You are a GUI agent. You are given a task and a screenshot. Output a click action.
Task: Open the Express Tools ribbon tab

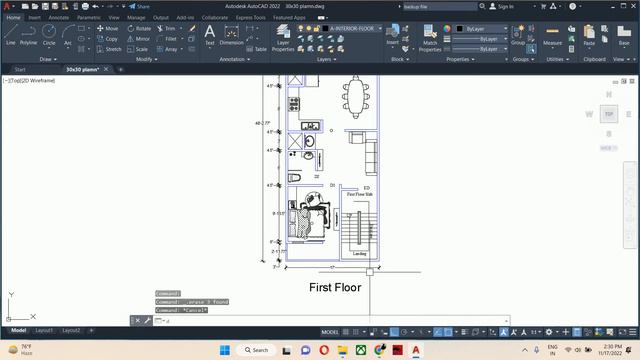pos(250,18)
